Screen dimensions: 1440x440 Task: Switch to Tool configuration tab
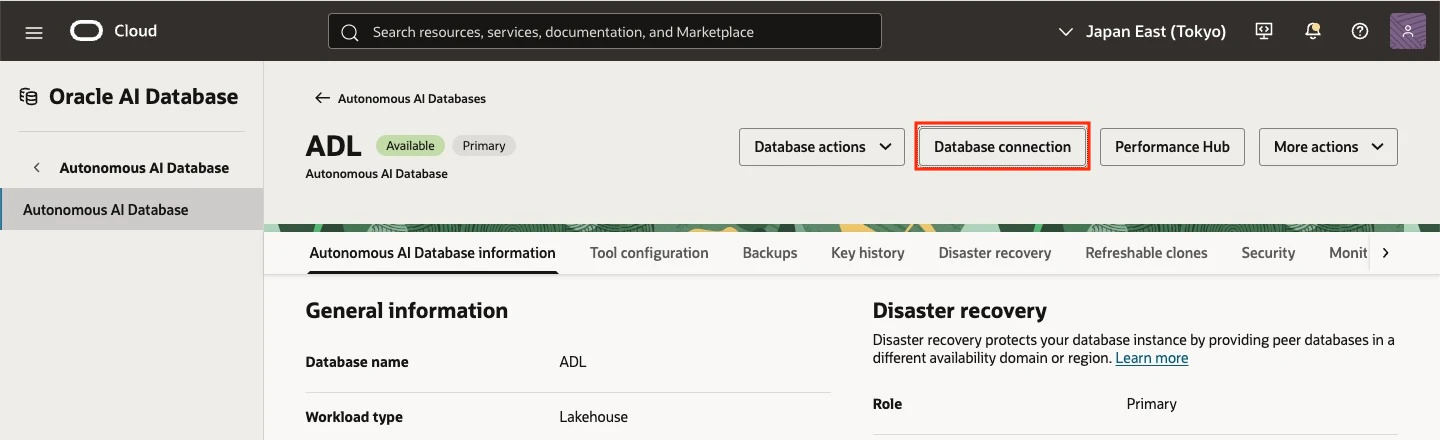click(649, 253)
